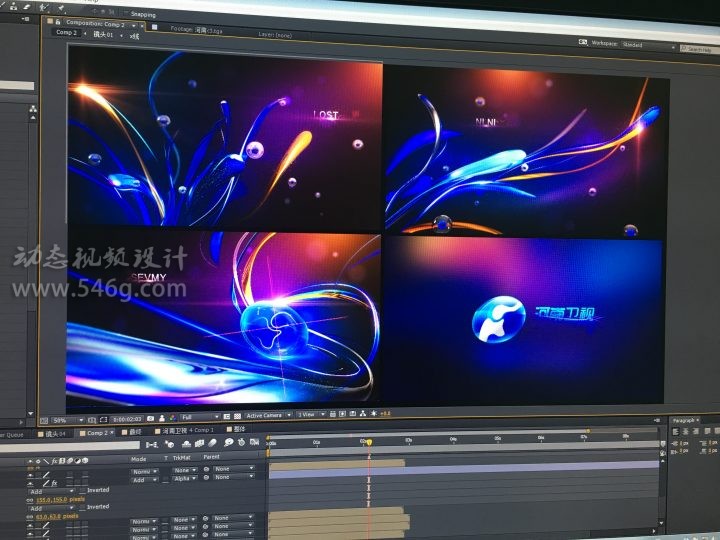The height and width of the screenshot is (540, 720).
Task: Click the current timecode 0:00:02:03 display
Action: point(126,418)
